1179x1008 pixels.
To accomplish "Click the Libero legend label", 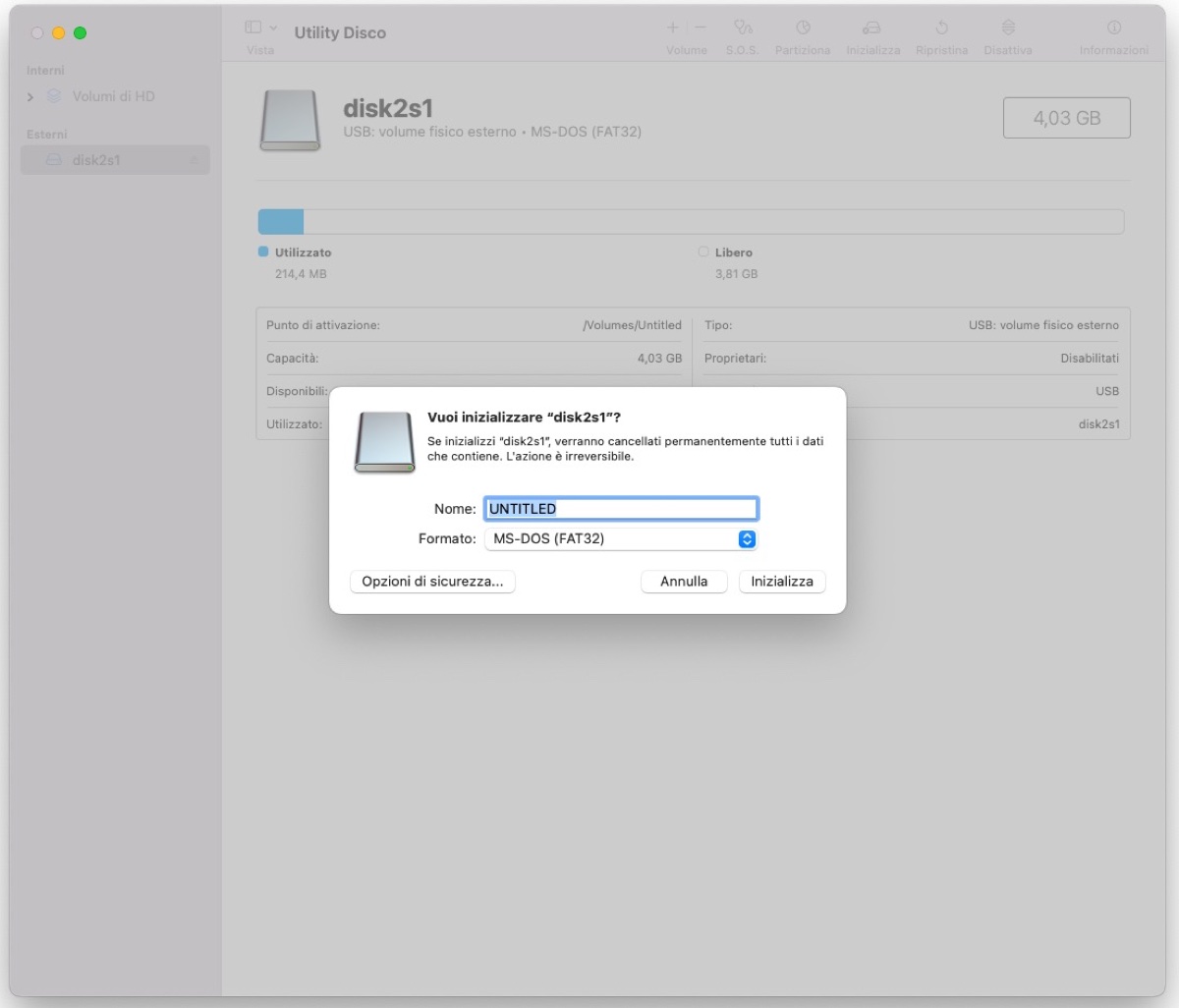I will (734, 252).
